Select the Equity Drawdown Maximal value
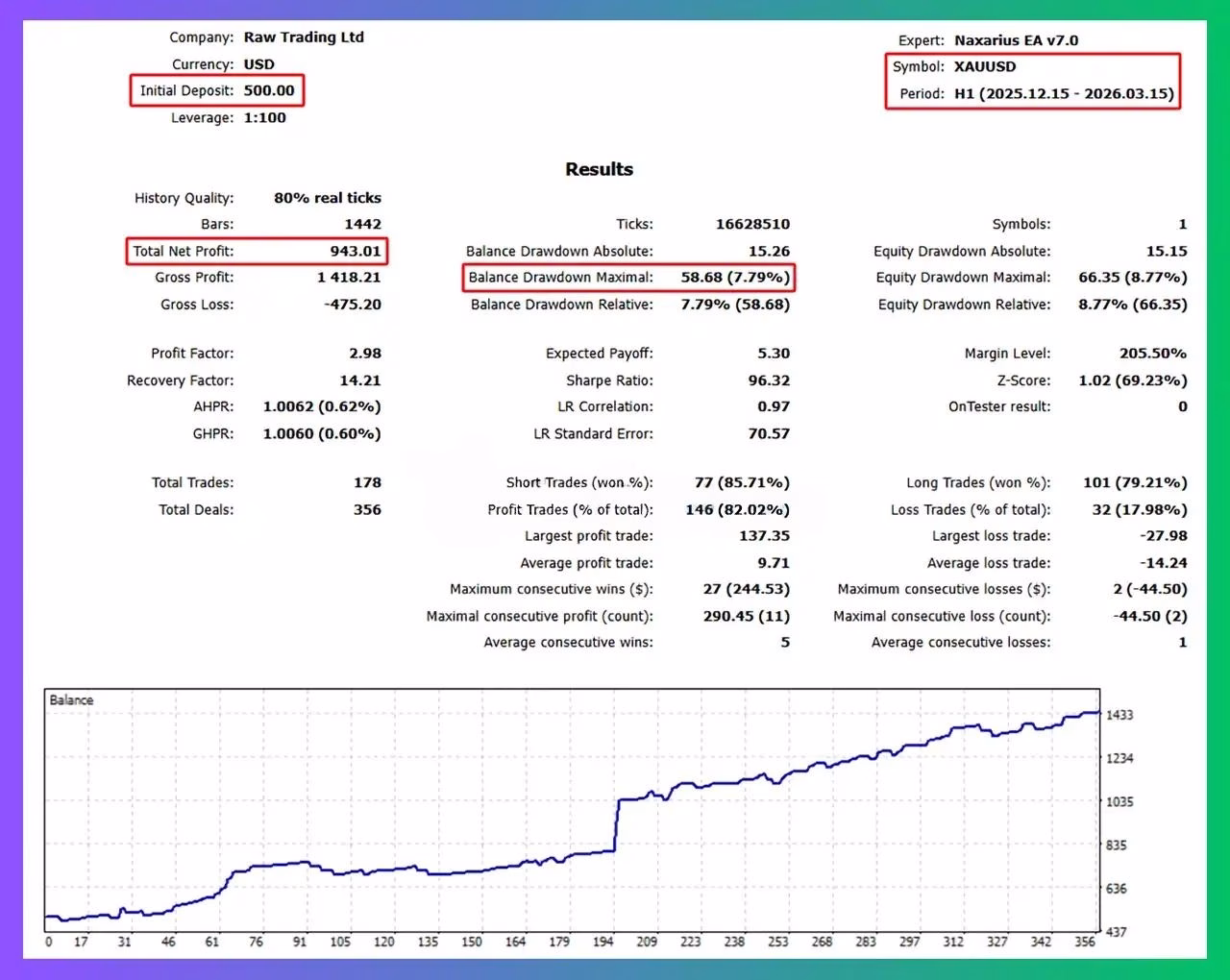The width and height of the screenshot is (1230, 980). pos(1132,278)
